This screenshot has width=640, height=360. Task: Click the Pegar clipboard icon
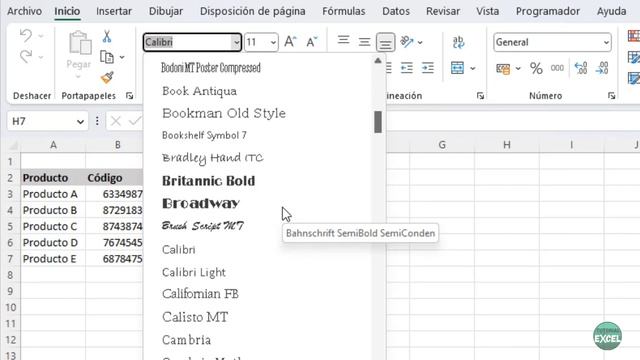80,43
